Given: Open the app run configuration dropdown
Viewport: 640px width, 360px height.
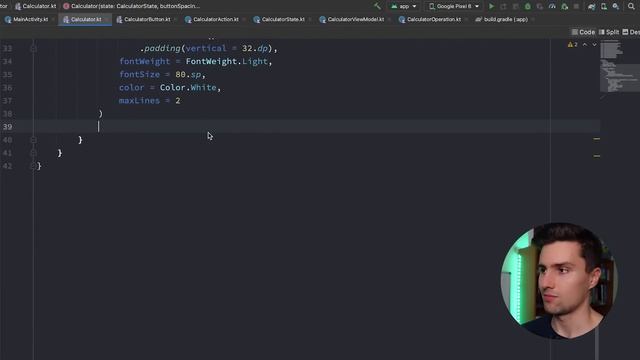Looking at the screenshot, I should click(404, 6).
